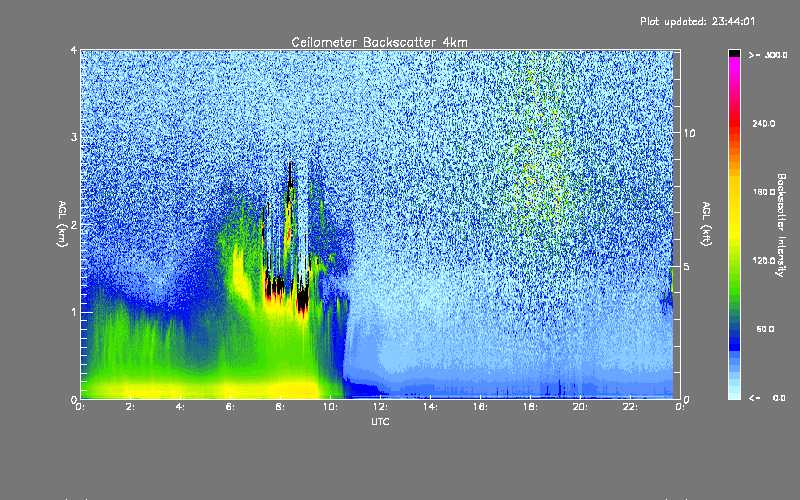Click the '12:' tick label on the time axis

pos(380,407)
